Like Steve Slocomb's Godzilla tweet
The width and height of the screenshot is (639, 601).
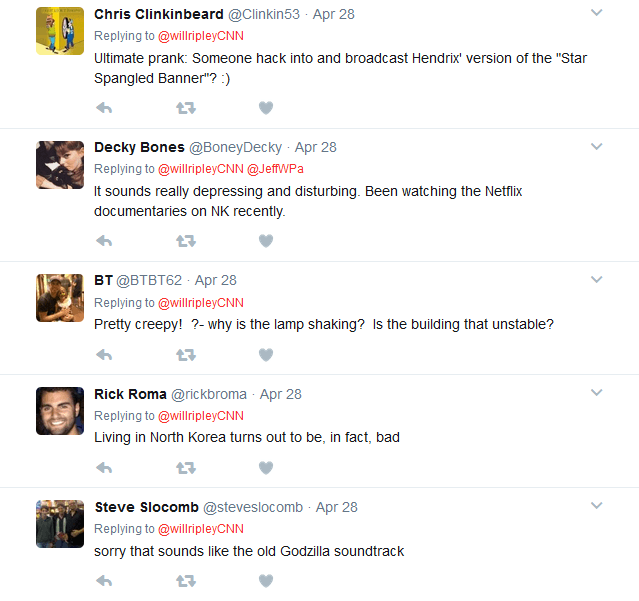(x=266, y=580)
